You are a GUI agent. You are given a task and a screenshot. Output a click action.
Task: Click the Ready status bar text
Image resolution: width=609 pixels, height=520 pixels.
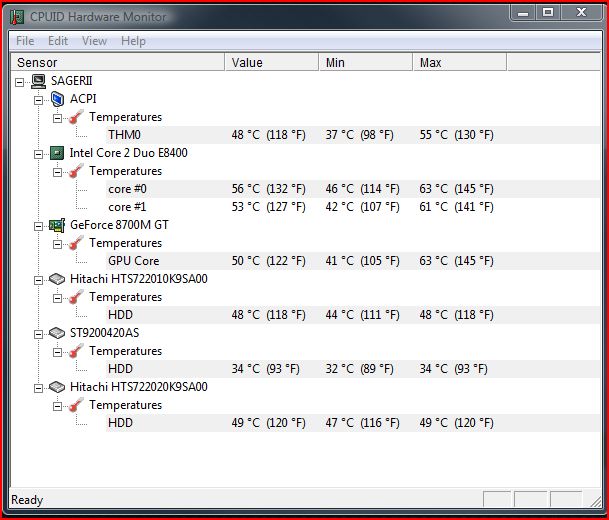click(27, 500)
